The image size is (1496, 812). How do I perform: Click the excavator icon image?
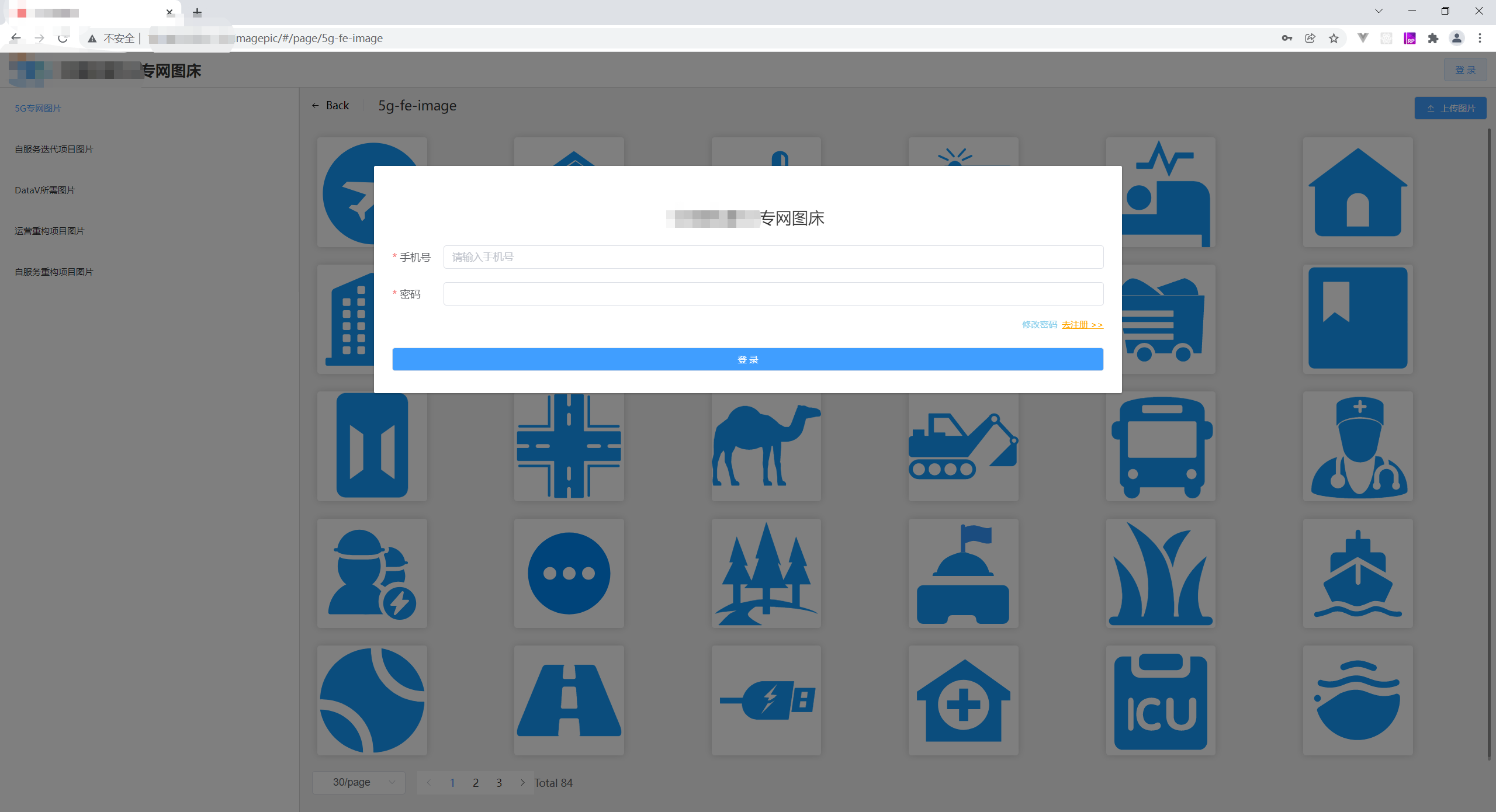point(963,446)
